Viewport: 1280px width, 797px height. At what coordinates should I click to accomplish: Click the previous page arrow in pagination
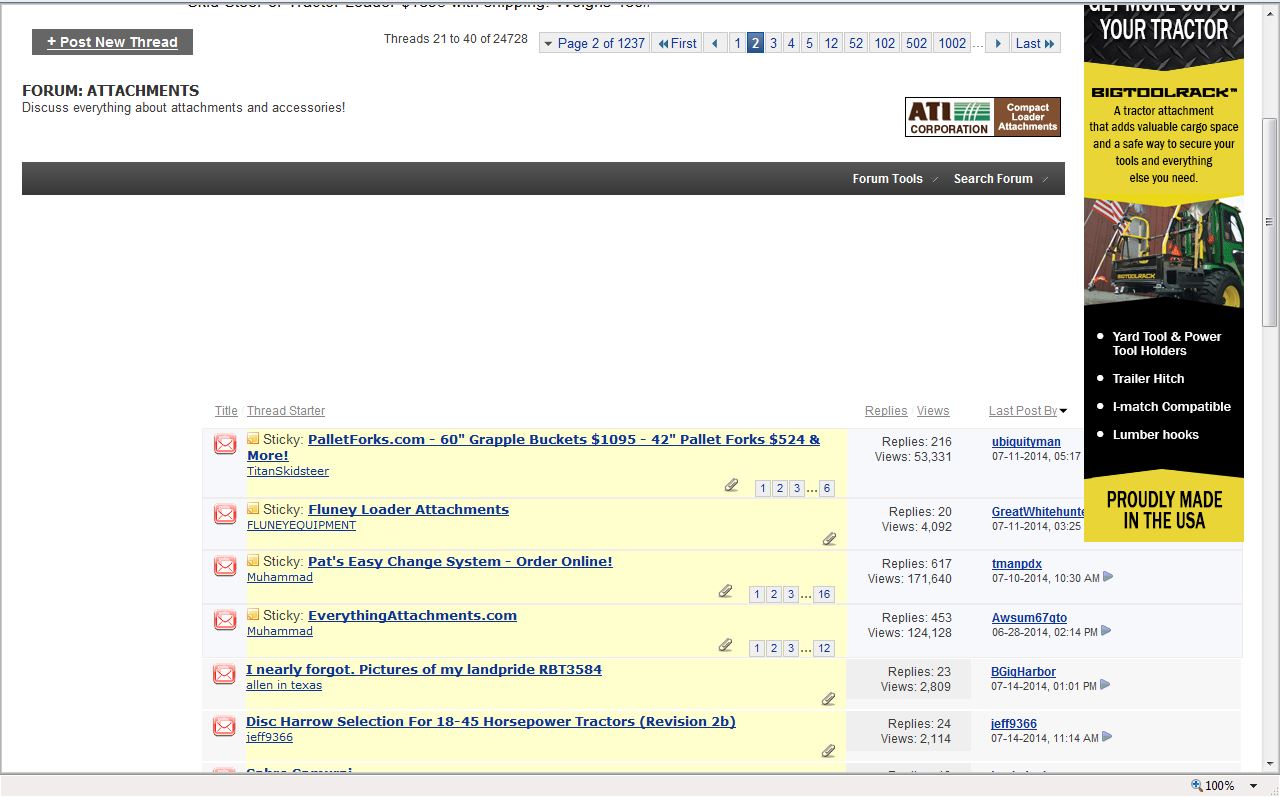pyautogui.click(x=714, y=43)
